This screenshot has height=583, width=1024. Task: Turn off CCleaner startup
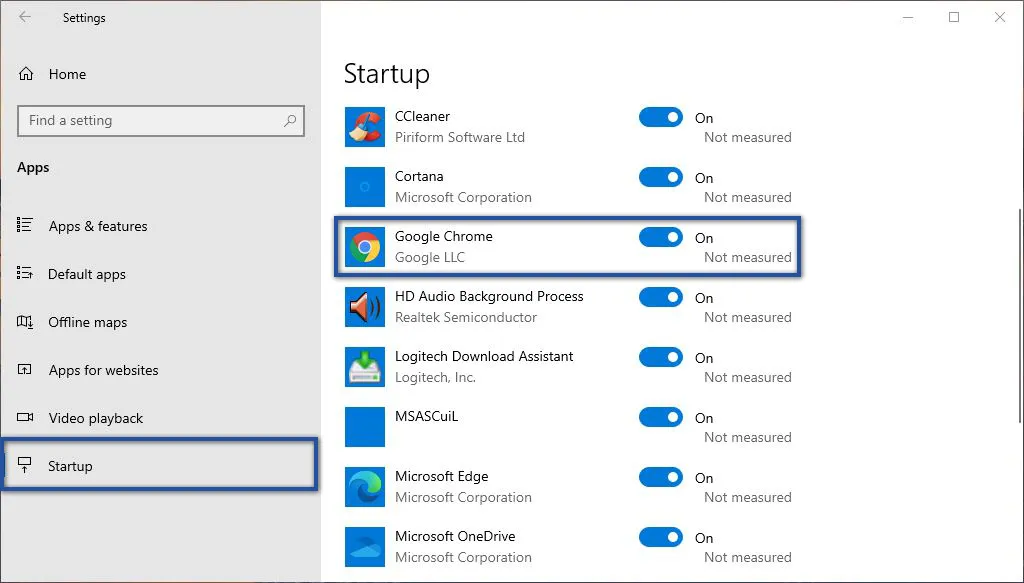pos(660,117)
